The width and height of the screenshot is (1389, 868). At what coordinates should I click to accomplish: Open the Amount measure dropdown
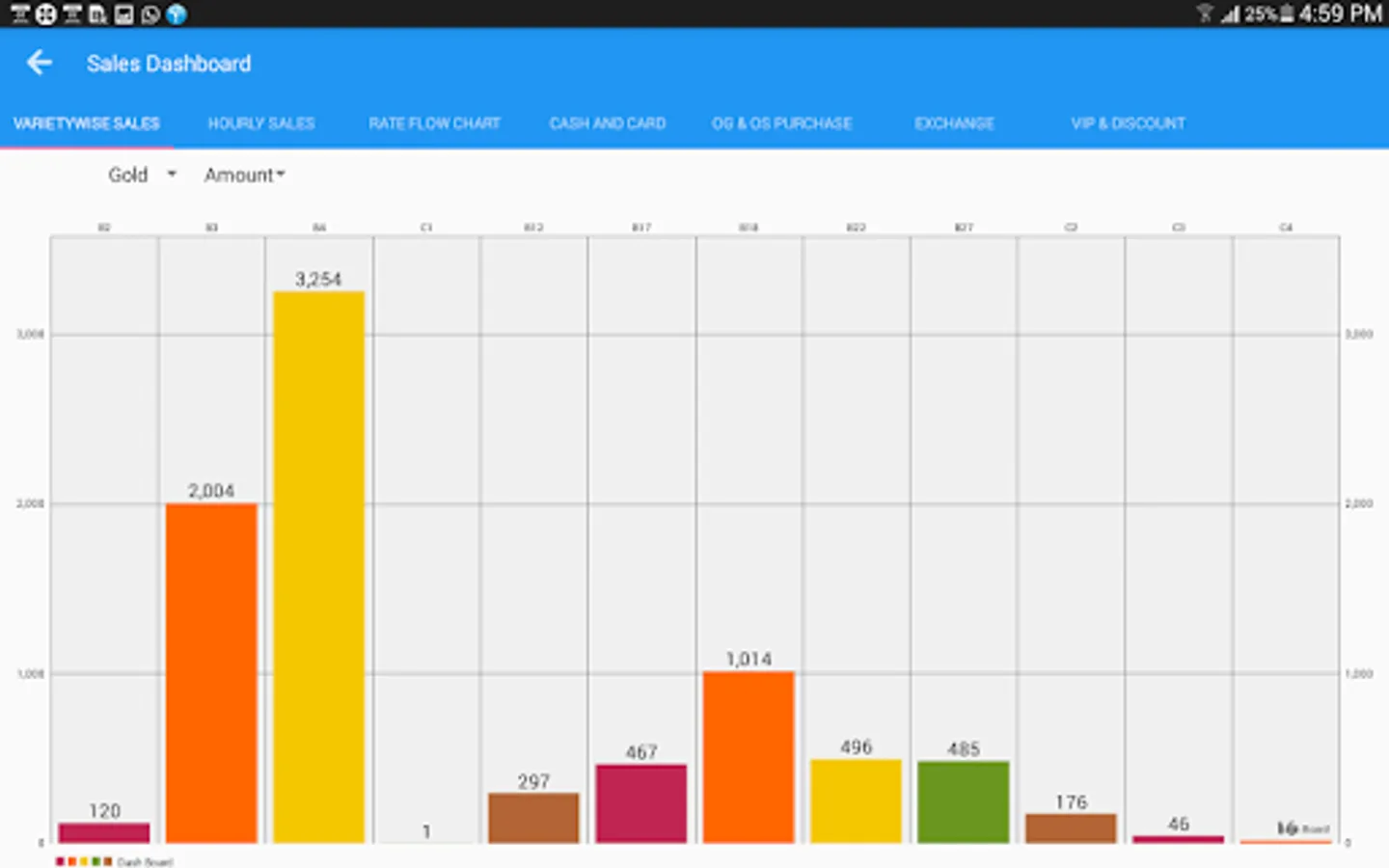click(245, 175)
